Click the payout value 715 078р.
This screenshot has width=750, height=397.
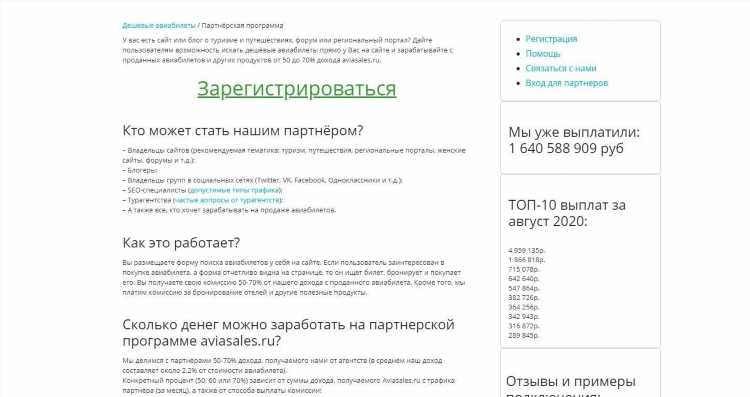click(524, 269)
